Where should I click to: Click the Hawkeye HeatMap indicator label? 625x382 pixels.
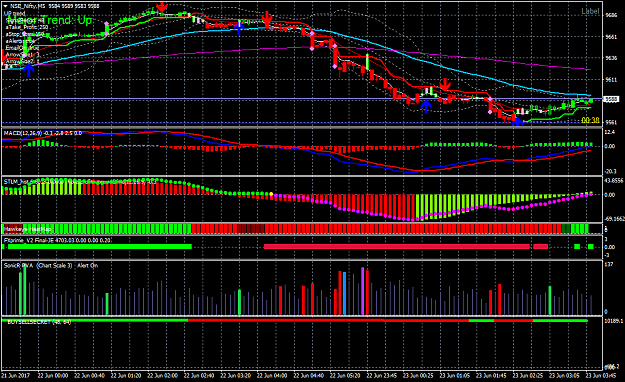[x=28, y=229]
